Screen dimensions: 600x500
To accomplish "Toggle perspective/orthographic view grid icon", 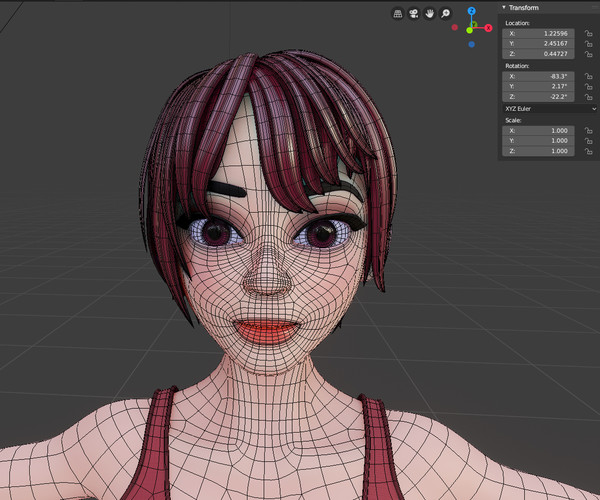I will pos(398,14).
